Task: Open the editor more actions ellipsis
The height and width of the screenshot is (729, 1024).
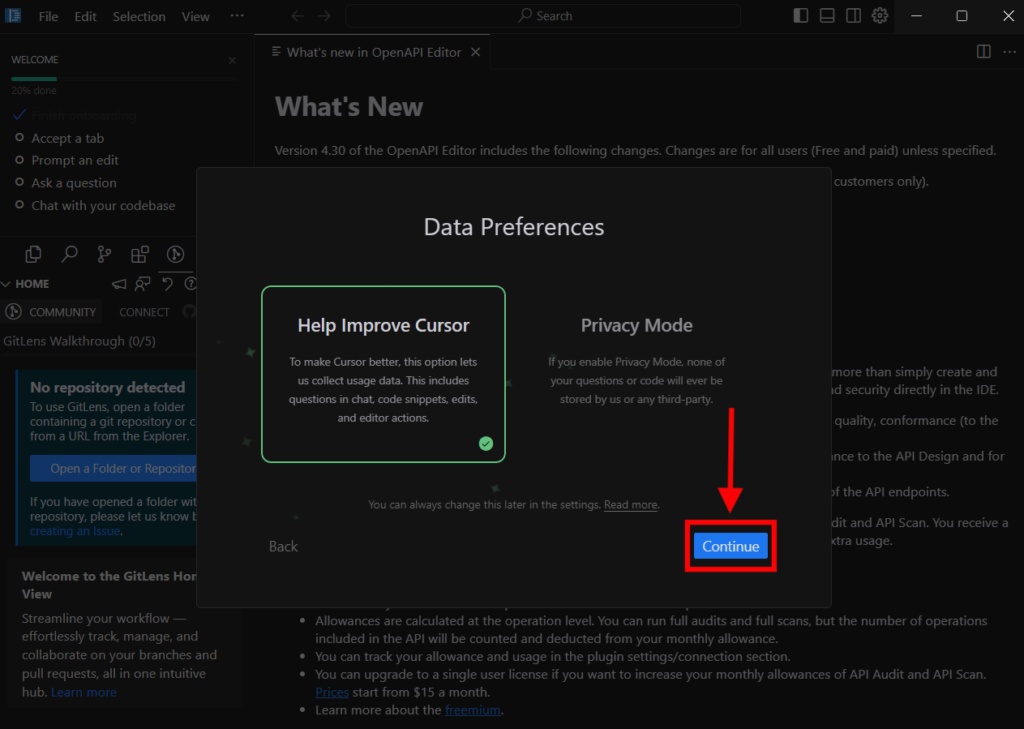Action: [x=1010, y=52]
